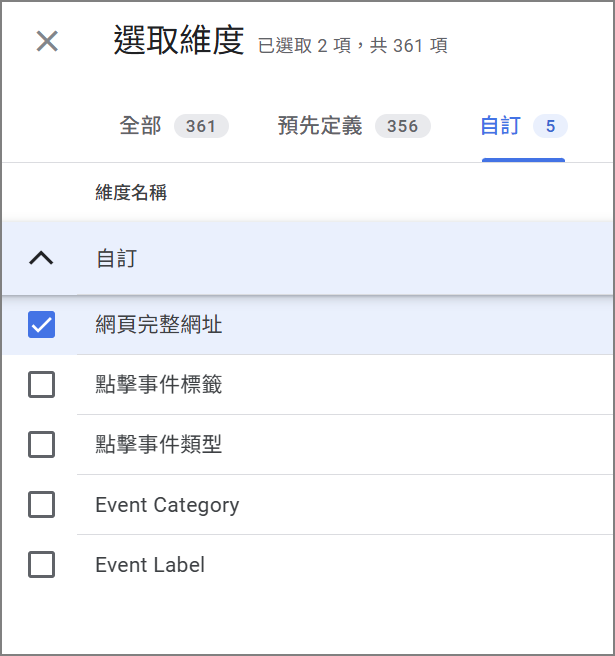Uncheck the 網頁完整網址 checkbox
This screenshot has width=615, height=656.
[x=41, y=325]
